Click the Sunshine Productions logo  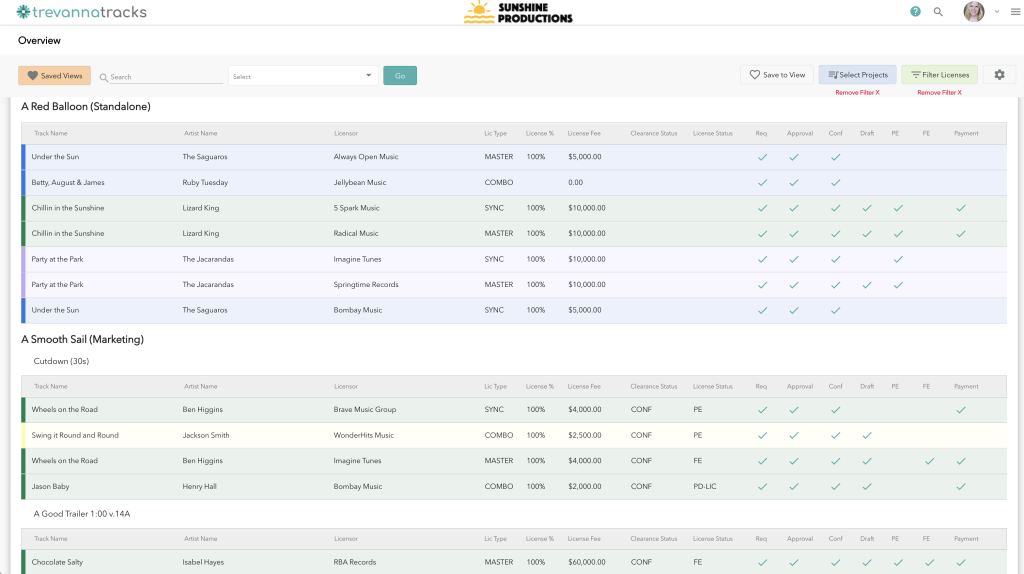tap(518, 12)
